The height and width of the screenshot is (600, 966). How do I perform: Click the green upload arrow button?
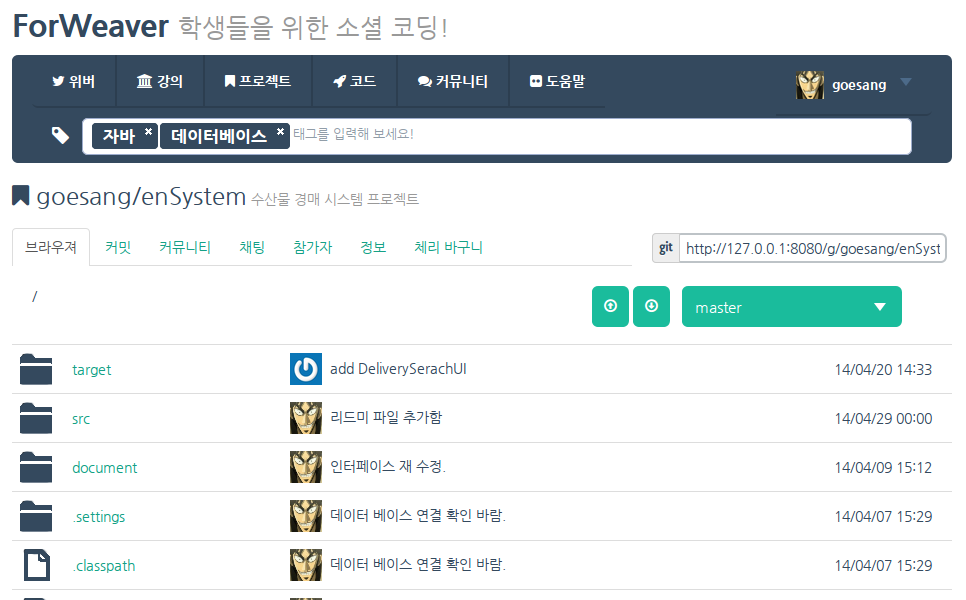point(611,306)
